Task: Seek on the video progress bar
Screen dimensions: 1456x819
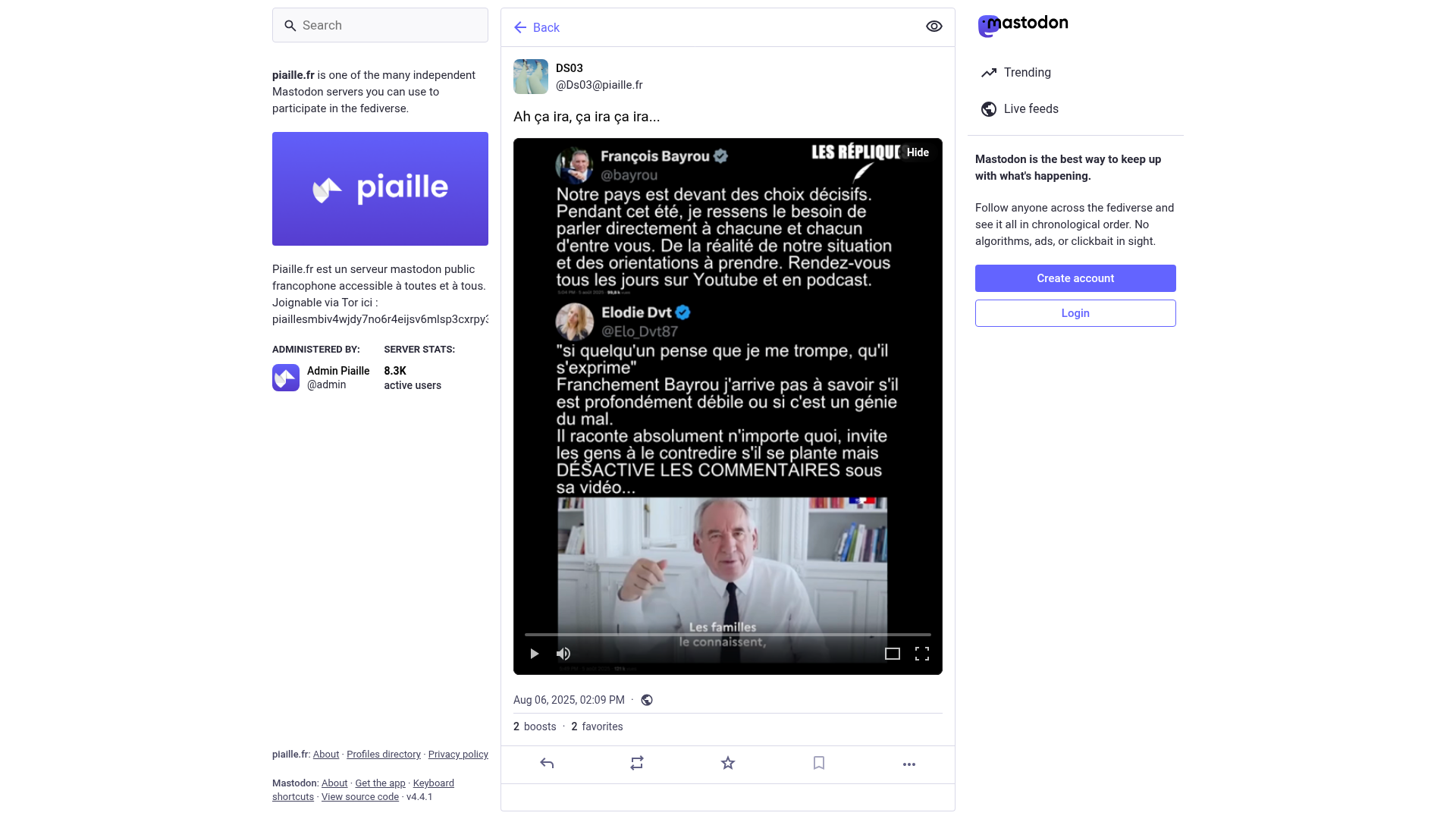Action: (x=728, y=634)
